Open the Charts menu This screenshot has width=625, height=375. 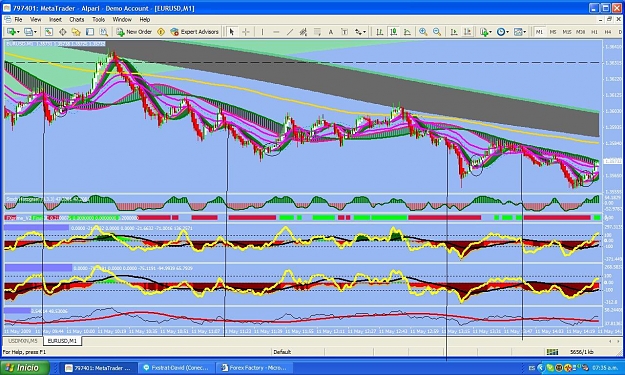click(77, 19)
